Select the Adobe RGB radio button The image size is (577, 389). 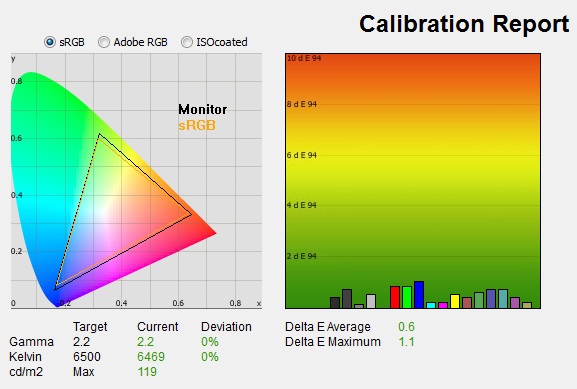pos(104,42)
